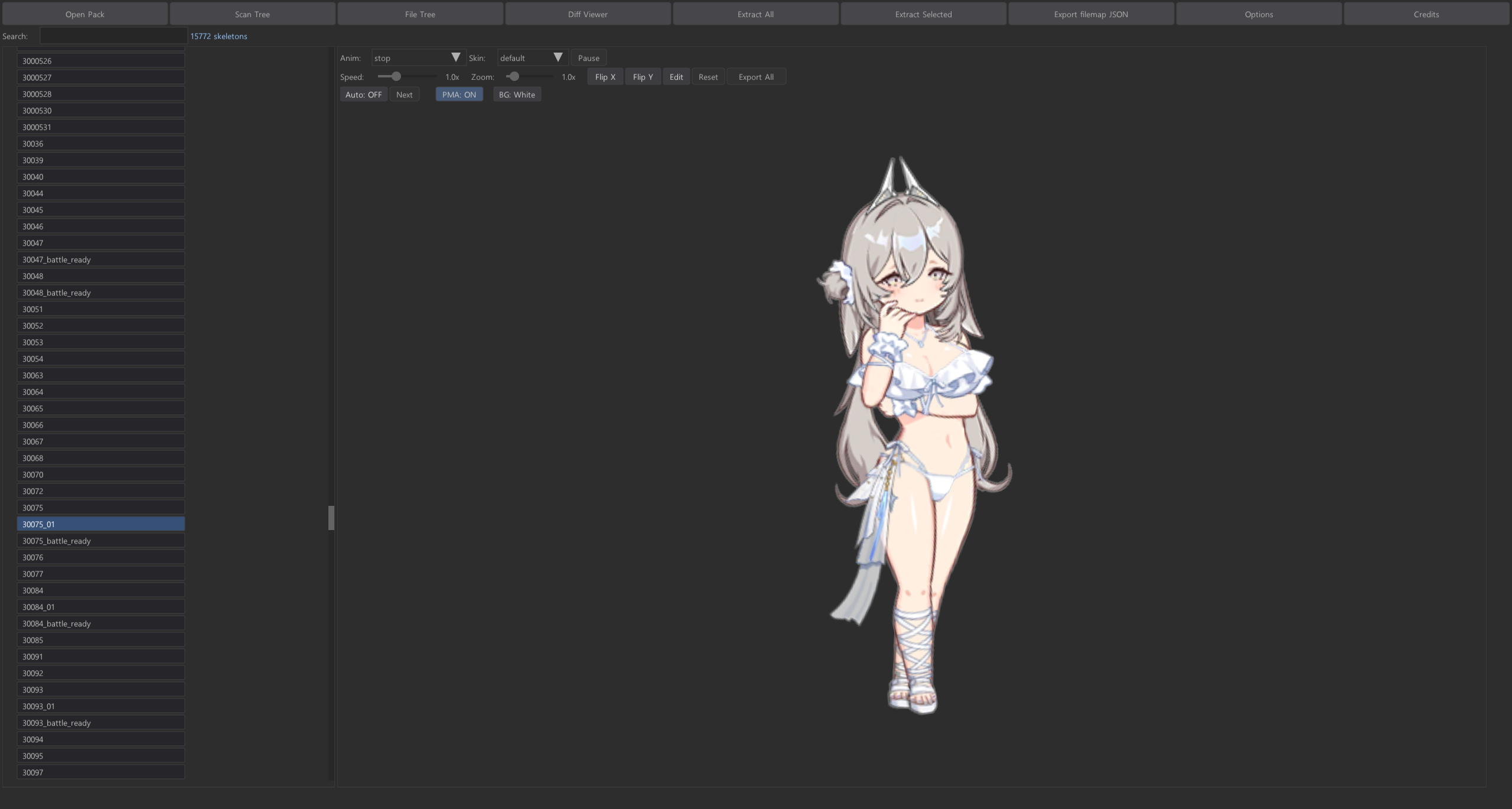The width and height of the screenshot is (1512, 809).
Task: Adjust the Speed slider handle
Action: (x=396, y=76)
